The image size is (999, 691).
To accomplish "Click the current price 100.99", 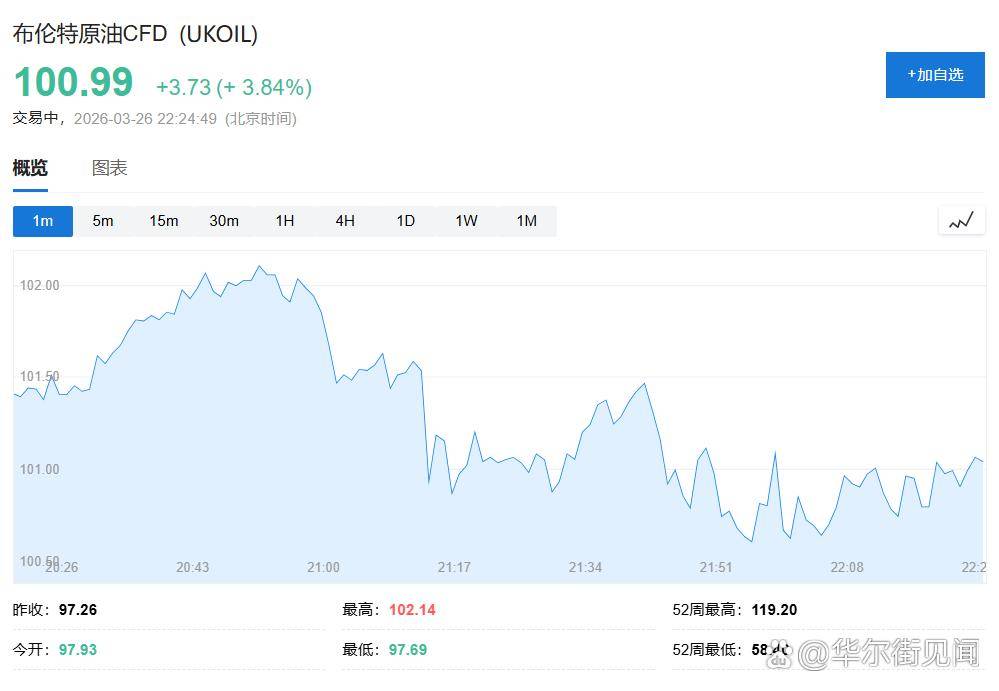I will [73, 82].
